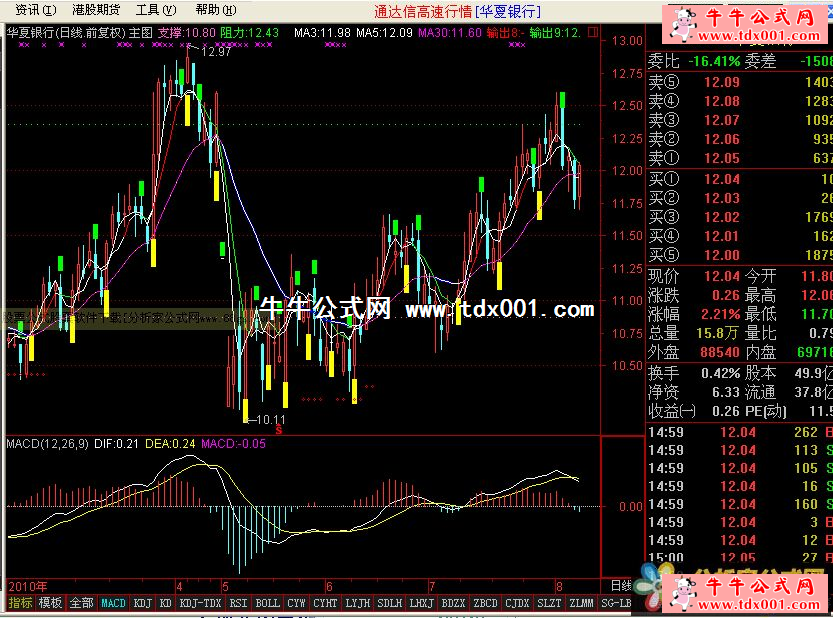Screen dimensions: 833x618
Task: Select the SDLH indicator tab
Action: tap(390, 603)
